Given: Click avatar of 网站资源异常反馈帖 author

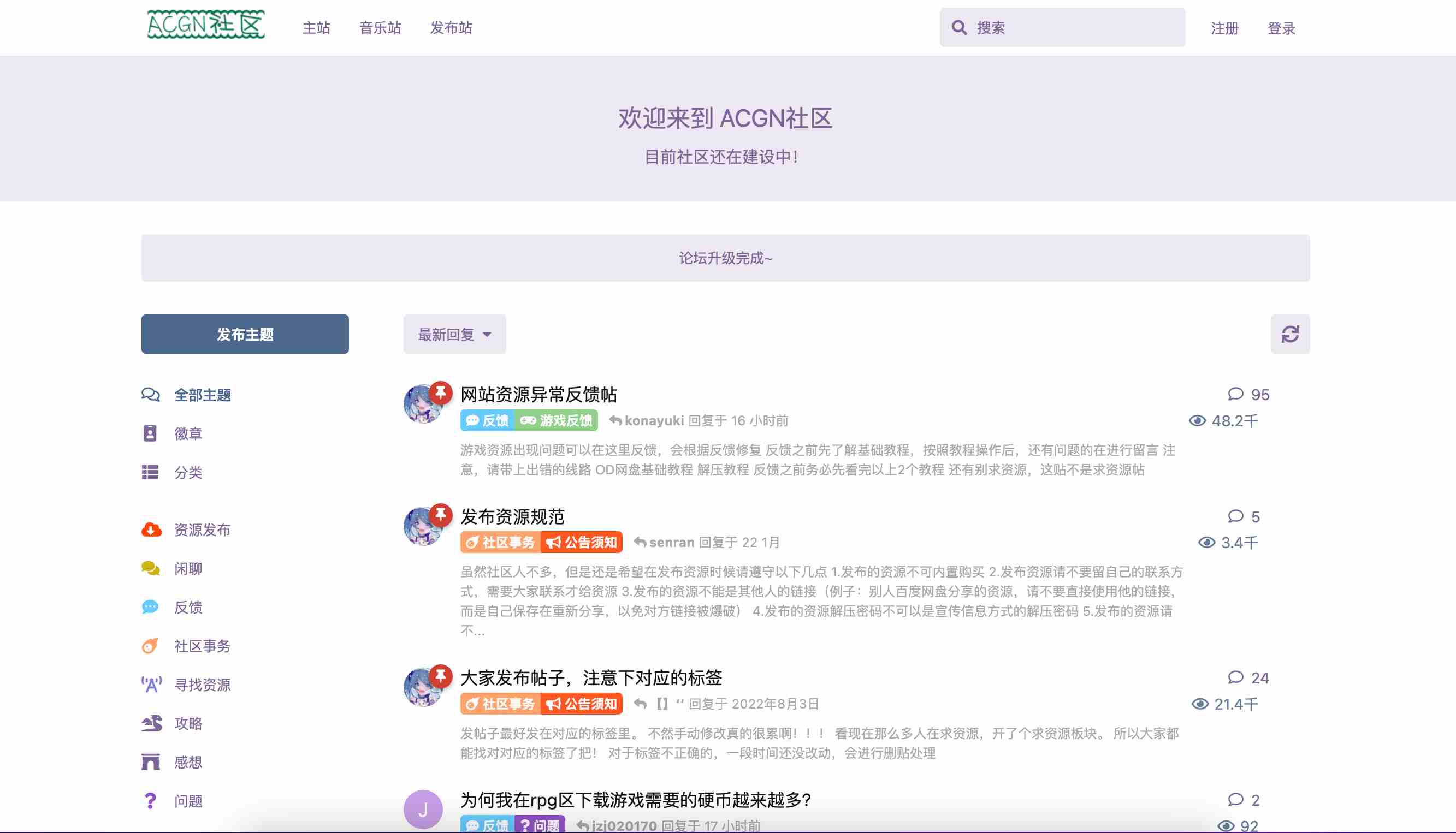Looking at the screenshot, I should 423,404.
